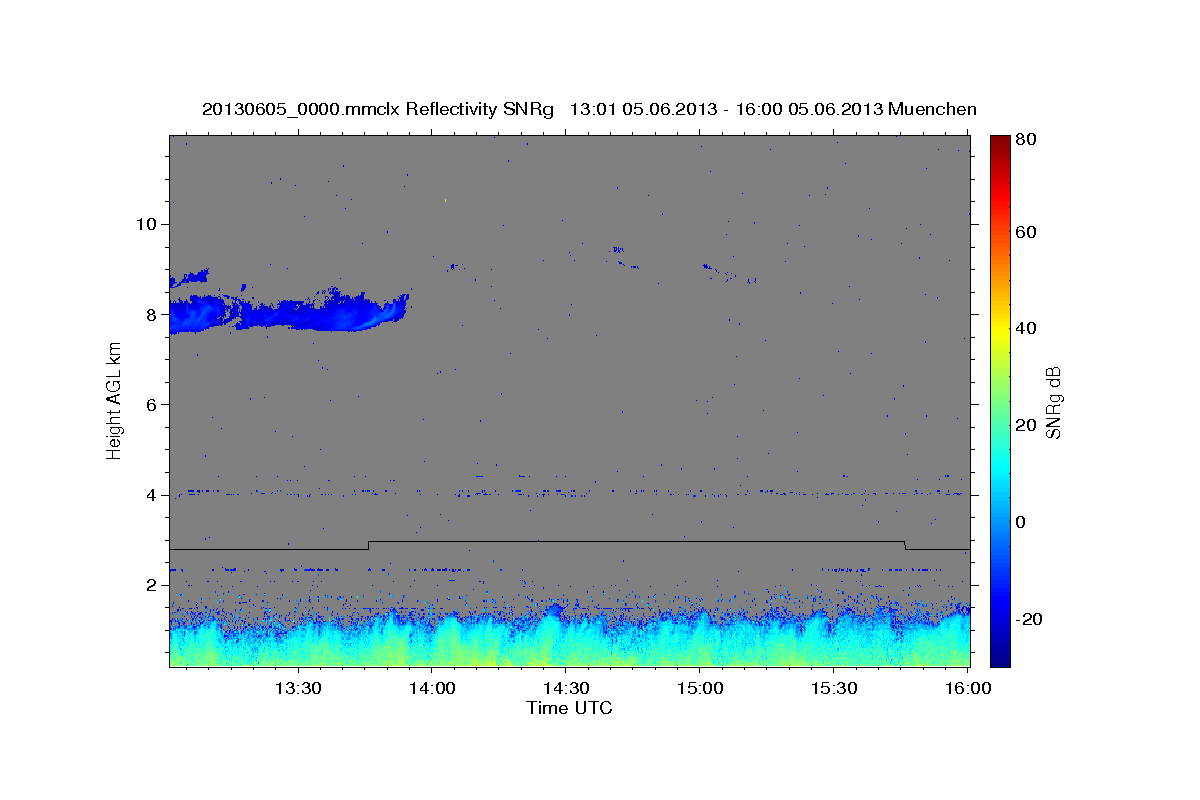Click the plot title text starting with '20130605_0000.mmclx'

(x=589, y=109)
